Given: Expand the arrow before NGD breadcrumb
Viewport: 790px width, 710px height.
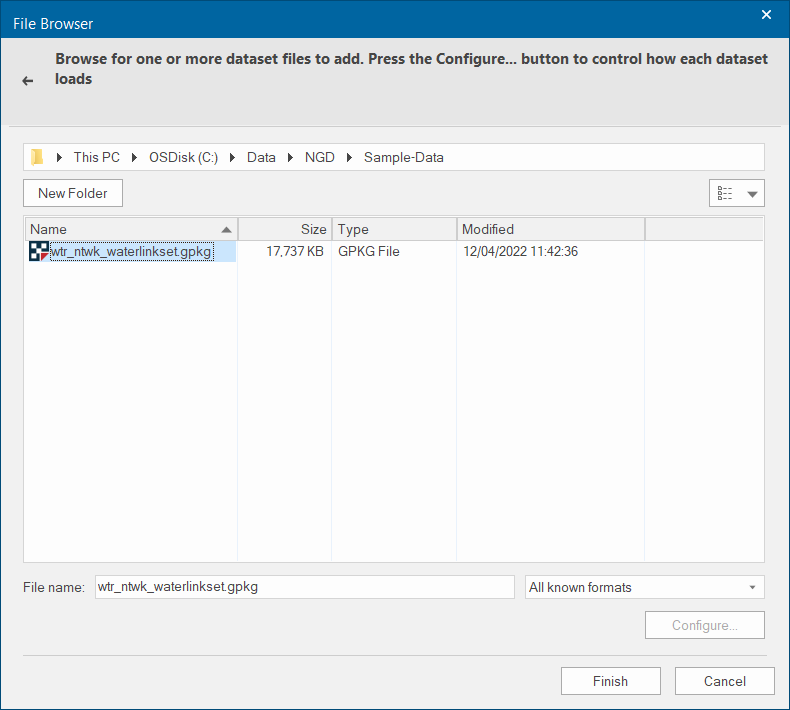Looking at the screenshot, I should coord(290,158).
